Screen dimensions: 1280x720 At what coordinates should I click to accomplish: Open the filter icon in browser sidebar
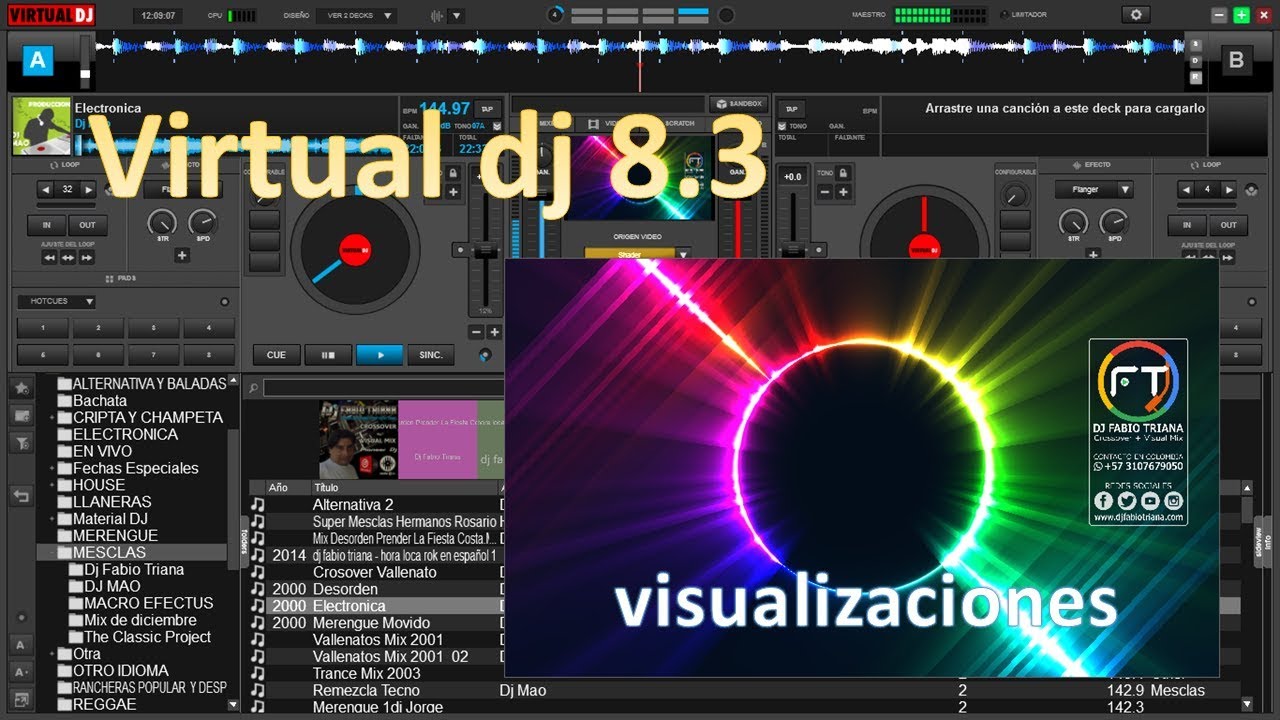pyautogui.click(x=20, y=443)
